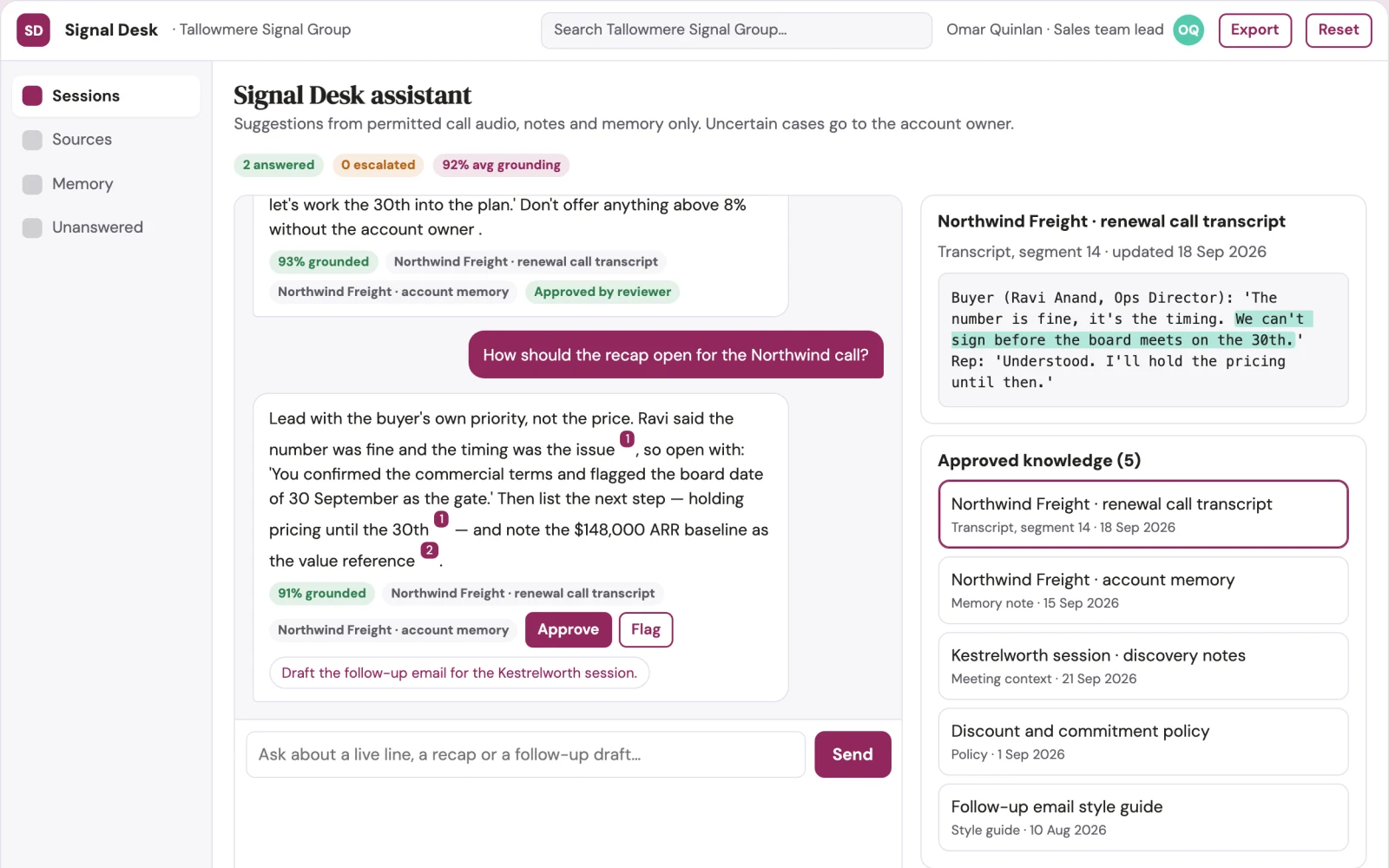This screenshot has width=1389, height=868.
Task: Click the 'How should the recap open' message
Action: coord(675,355)
